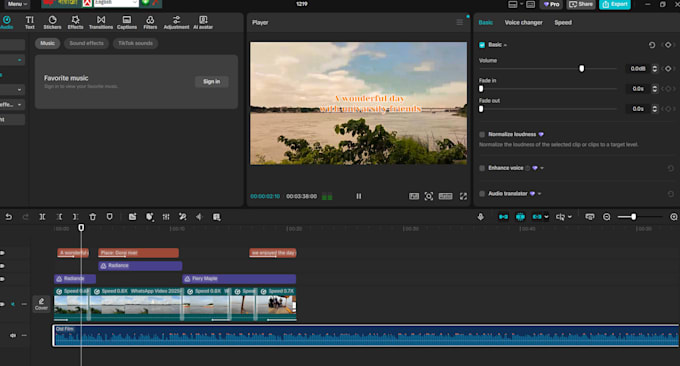
Task: Reset Basic audio settings icon
Action: point(652,45)
